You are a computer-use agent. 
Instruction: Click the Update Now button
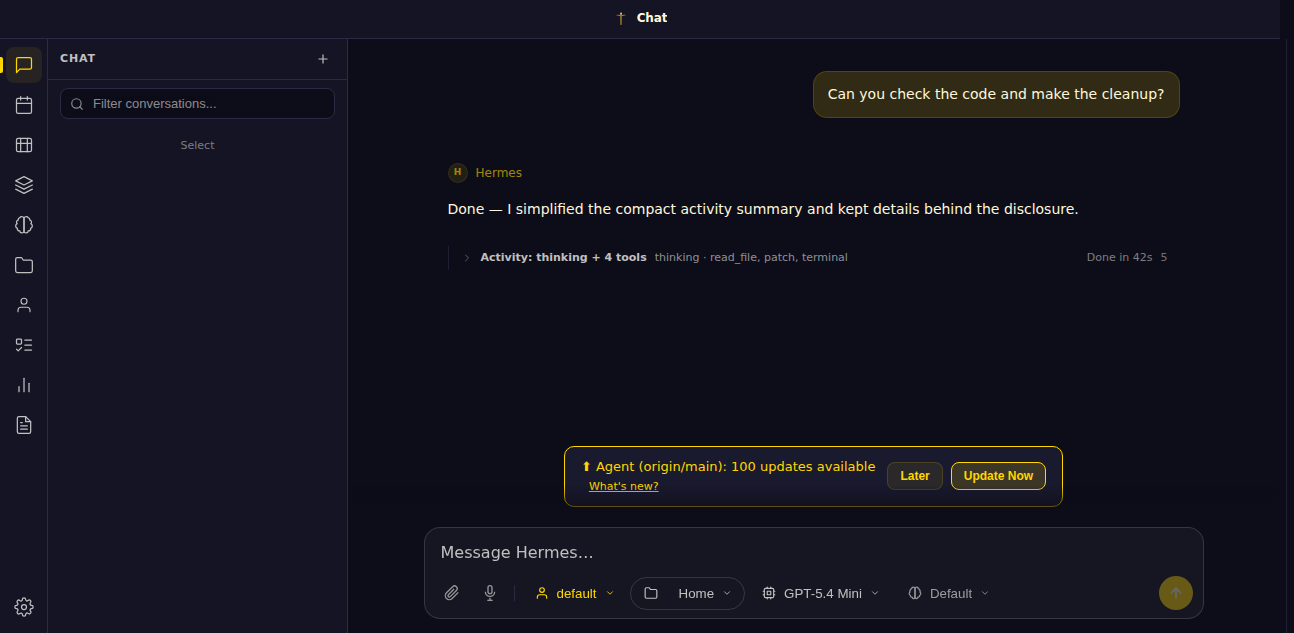(x=998, y=476)
